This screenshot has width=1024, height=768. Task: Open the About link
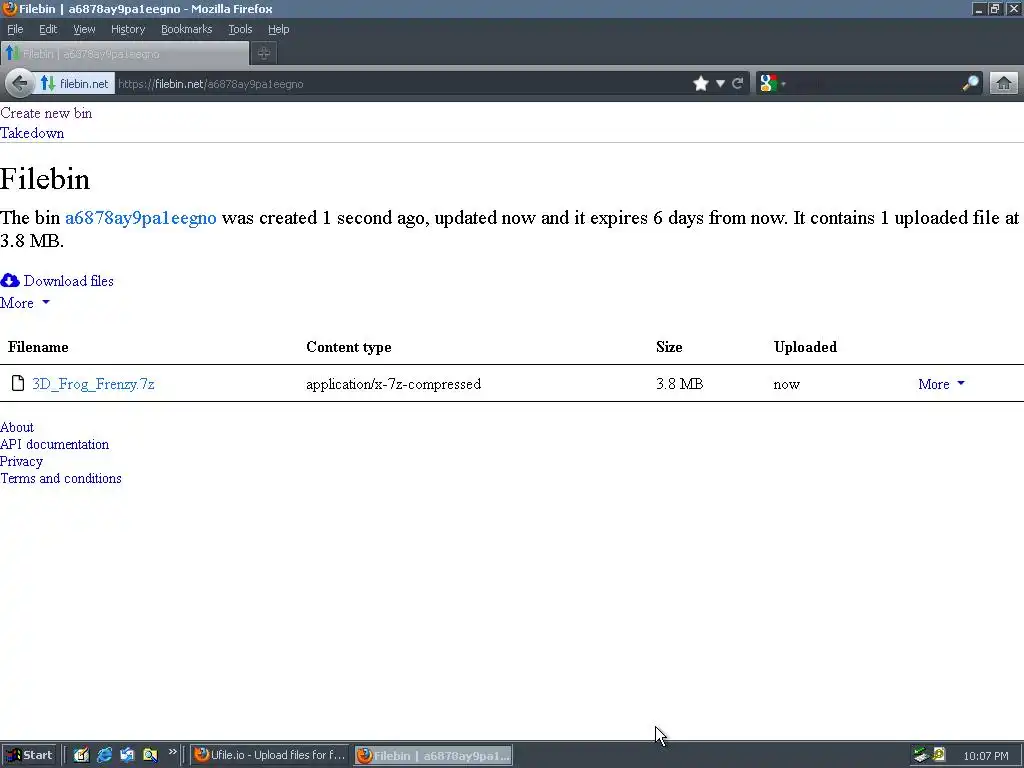17,427
